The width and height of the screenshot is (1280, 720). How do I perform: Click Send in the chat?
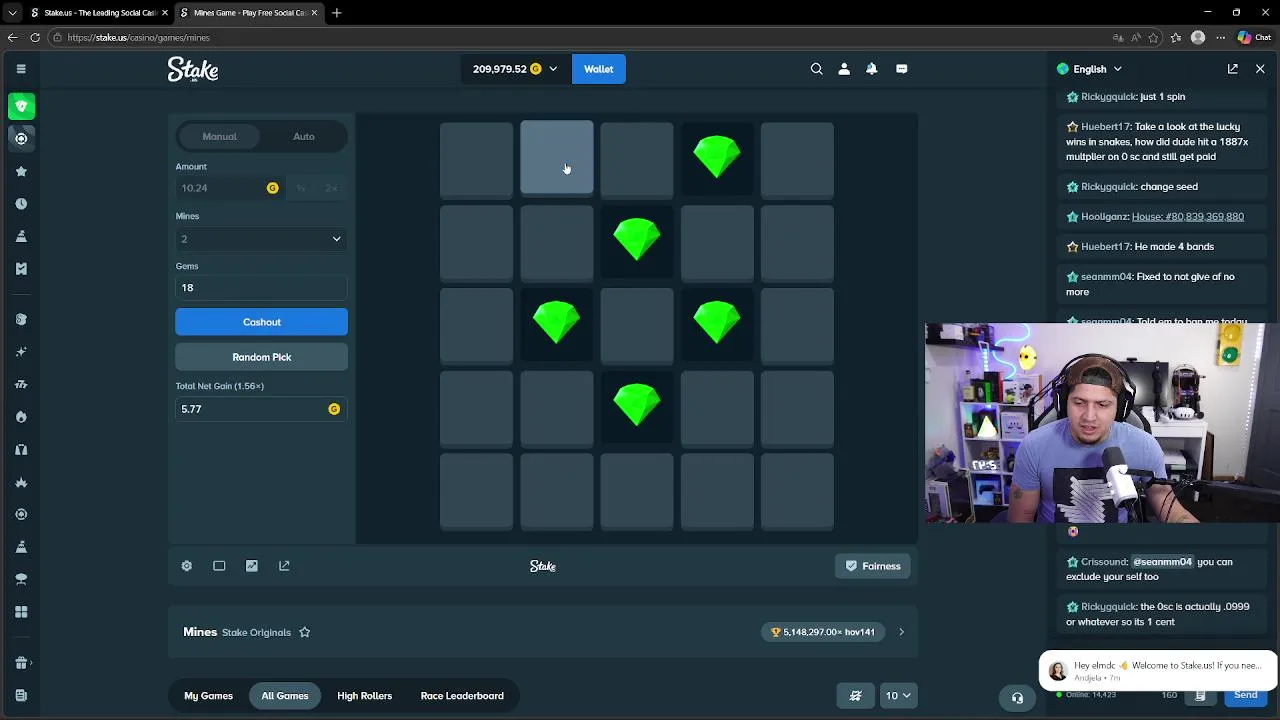(x=1246, y=696)
